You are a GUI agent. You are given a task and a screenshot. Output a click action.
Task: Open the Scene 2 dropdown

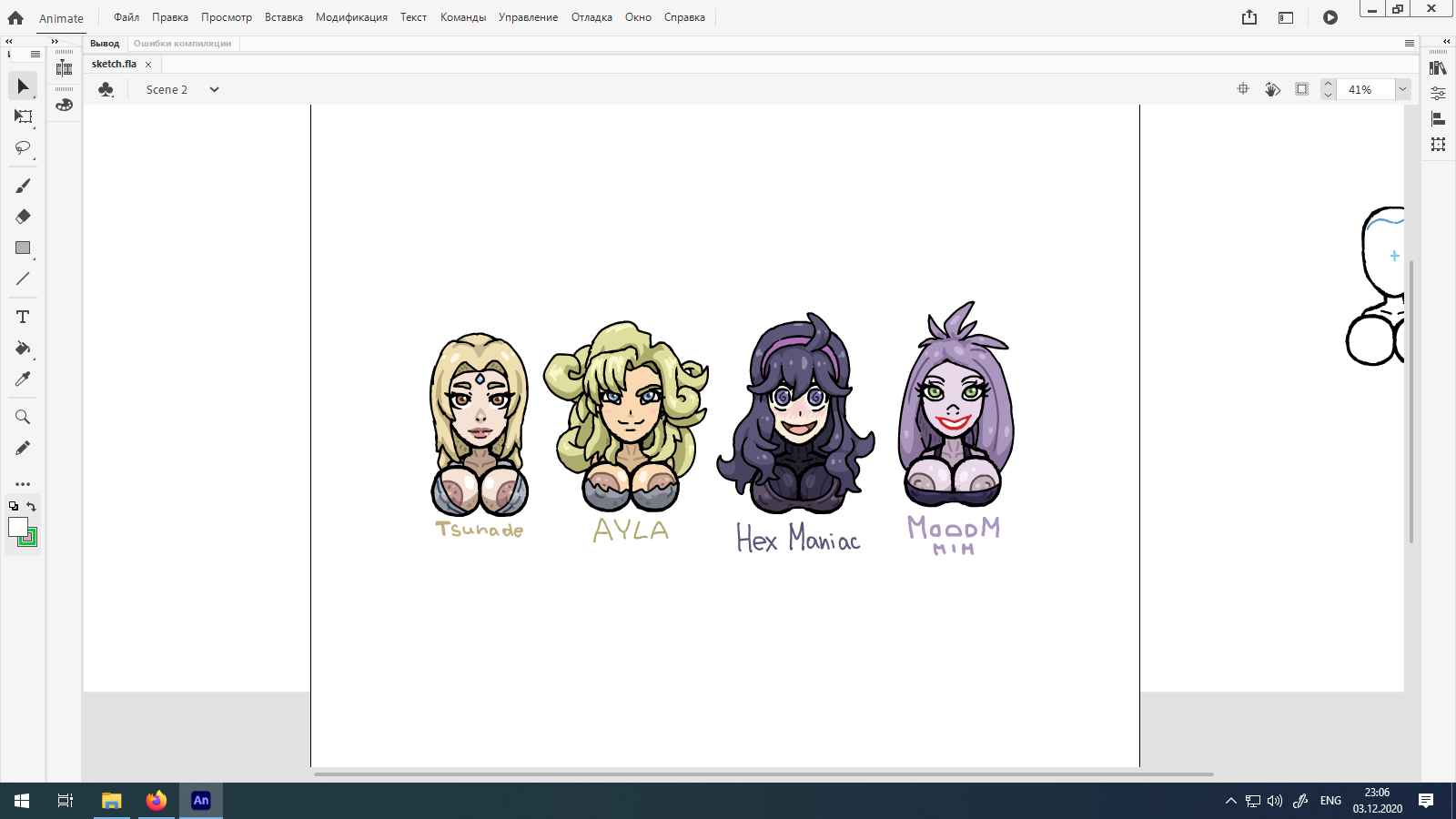214,89
